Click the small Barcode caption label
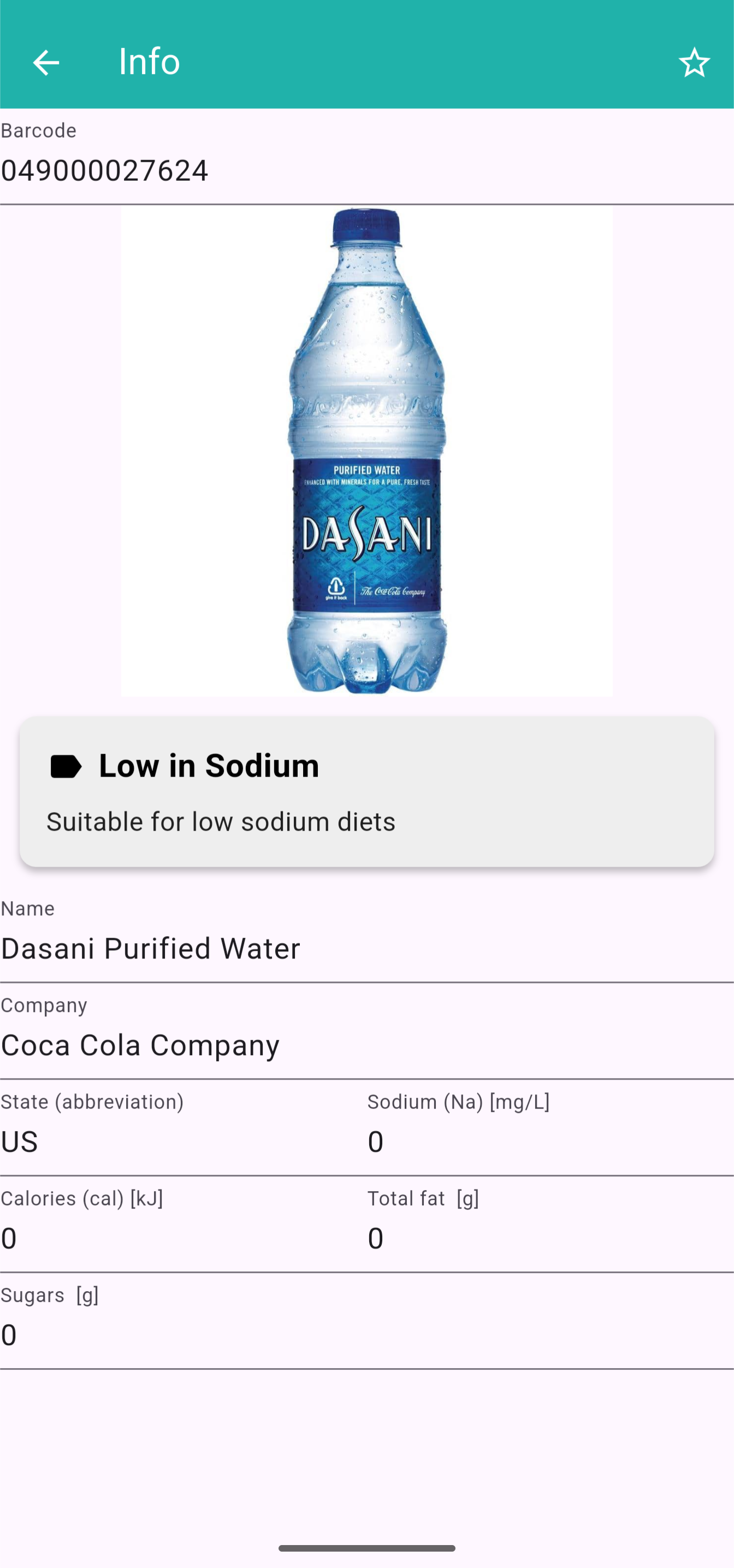The width and height of the screenshot is (734, 1568). (x=38, y=131)
